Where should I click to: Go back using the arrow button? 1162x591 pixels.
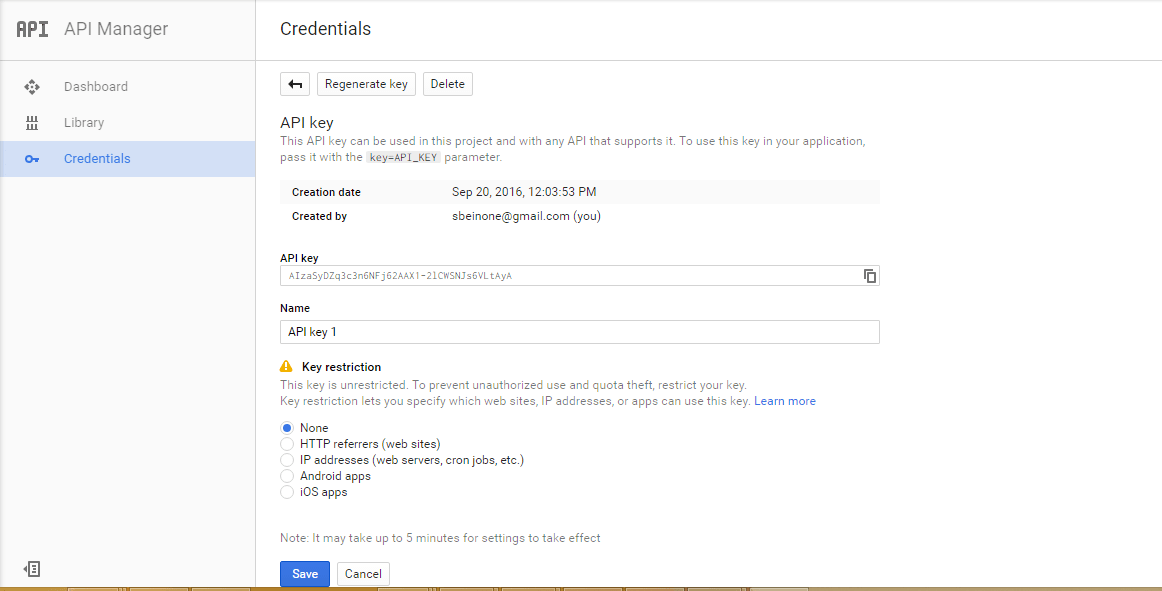295,84
